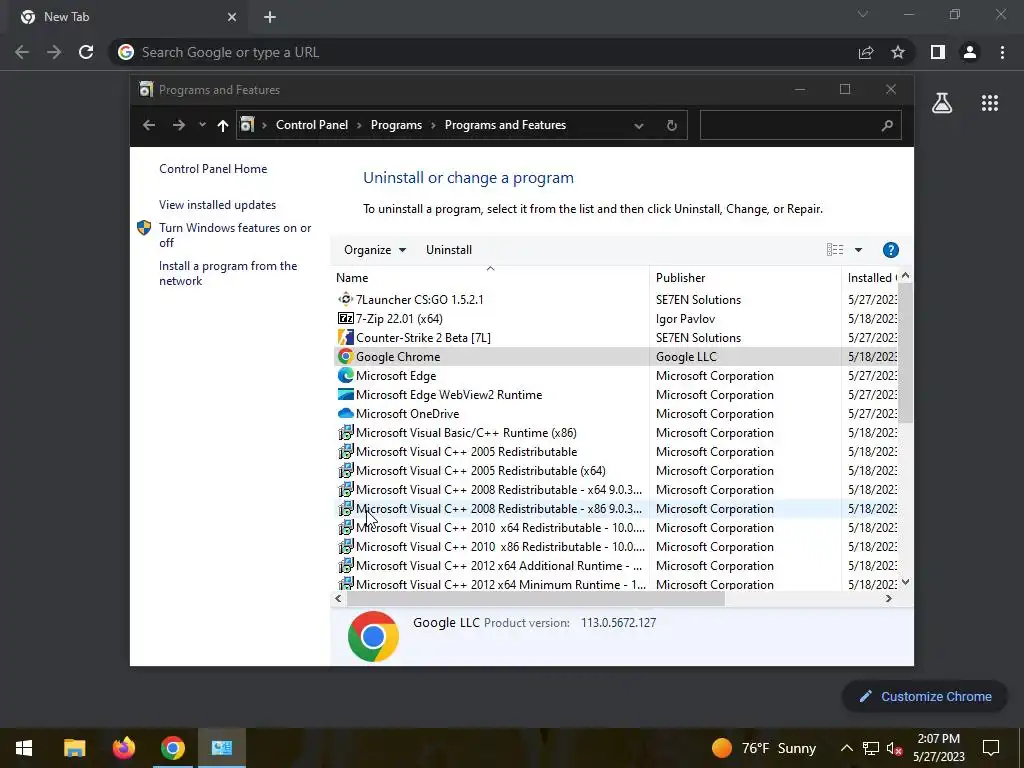The image size is (1024, 768).
Task: Select the Google Chrome row
Action: (x=616, y=357)
